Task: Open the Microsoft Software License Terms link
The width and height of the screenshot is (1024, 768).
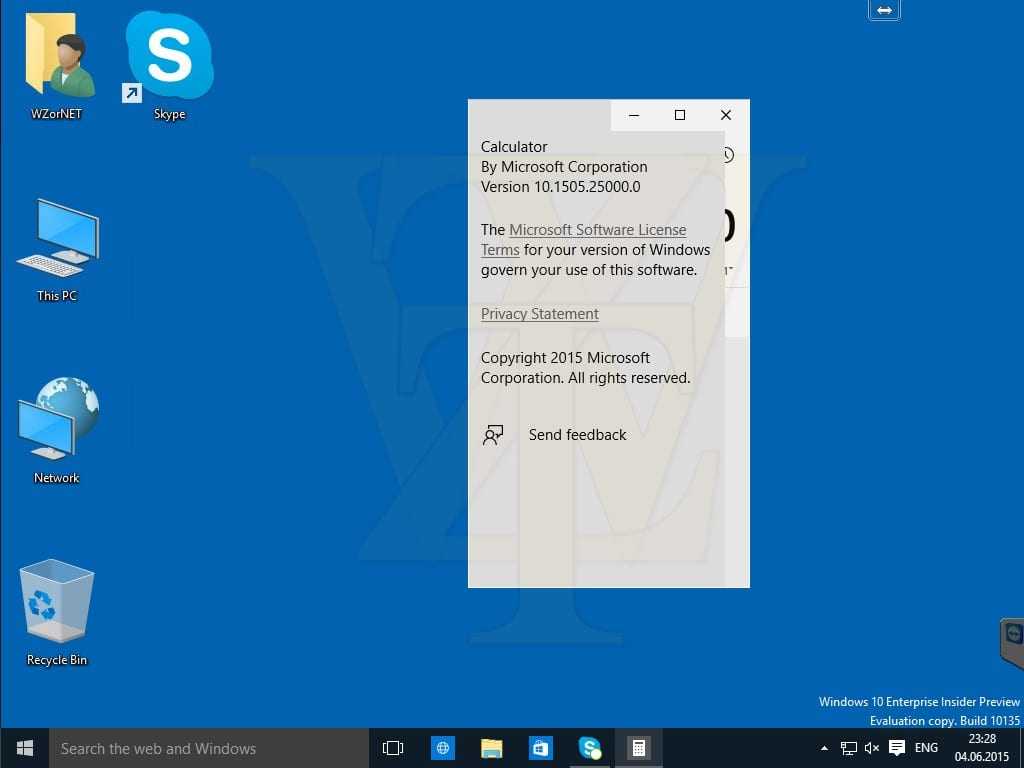Action: pyautogui.click(x=597, y=230)
